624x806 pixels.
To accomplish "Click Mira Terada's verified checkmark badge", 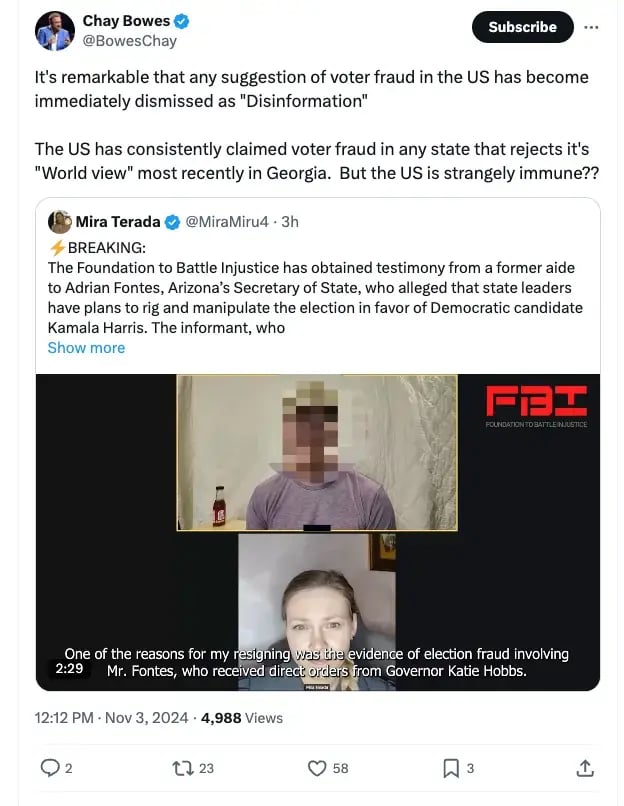I will point(172,222).
